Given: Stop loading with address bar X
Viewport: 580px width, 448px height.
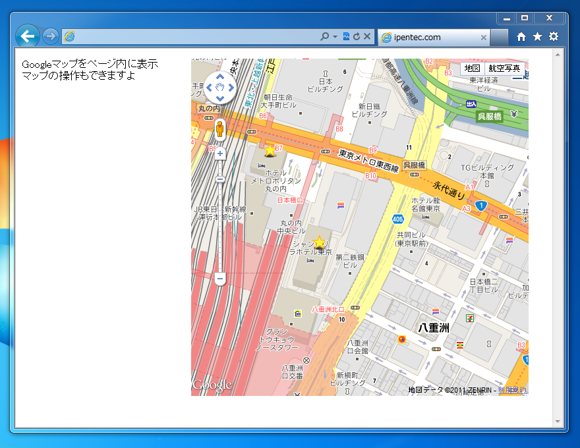Looking at the screenshot, I should tap(367, 36).
